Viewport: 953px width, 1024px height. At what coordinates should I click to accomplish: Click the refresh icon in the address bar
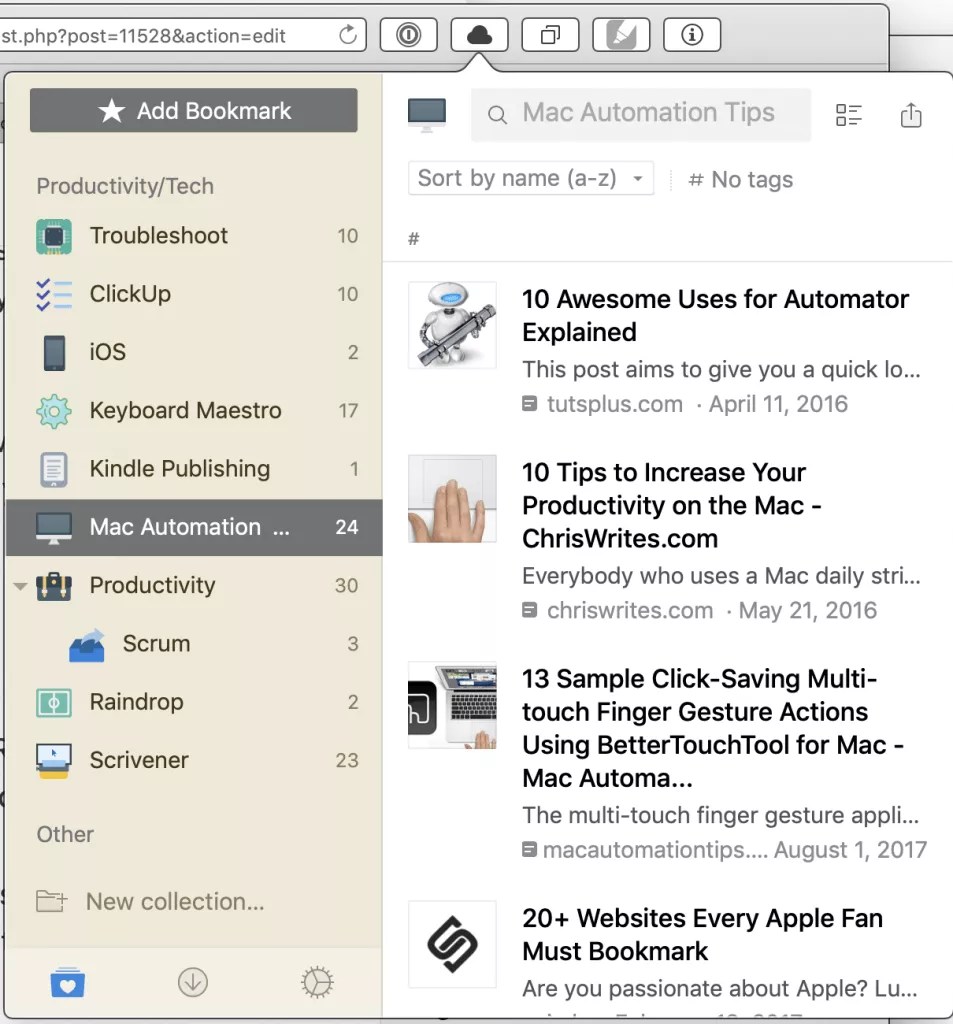(x=348, y=33)
